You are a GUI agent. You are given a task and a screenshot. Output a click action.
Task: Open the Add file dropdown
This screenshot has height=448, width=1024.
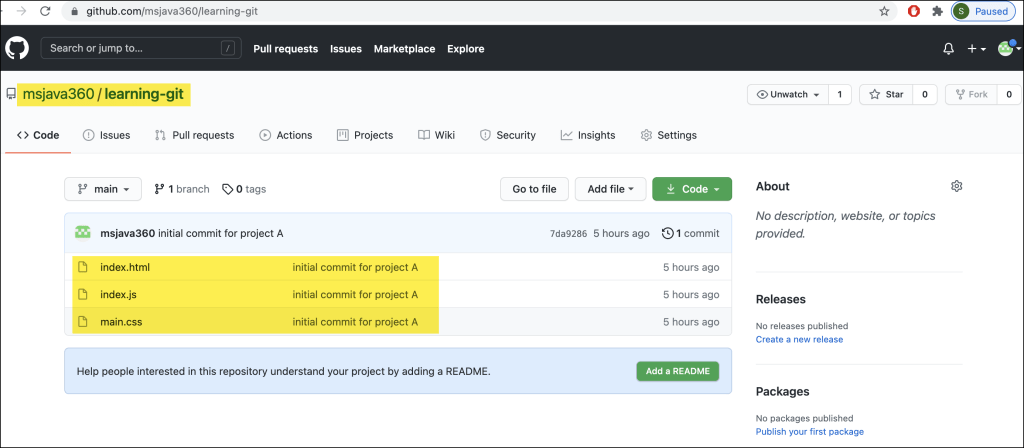click(611, 189)
